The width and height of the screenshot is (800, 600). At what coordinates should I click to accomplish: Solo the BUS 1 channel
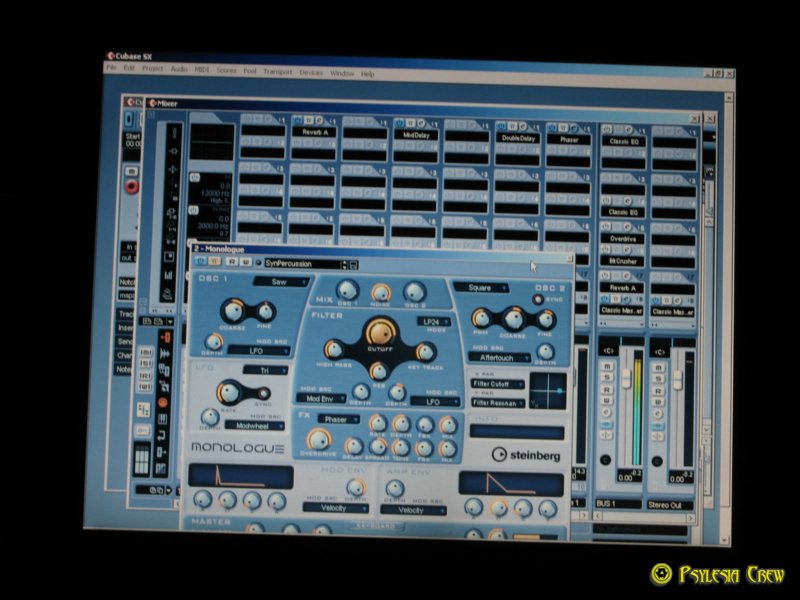tap(607, 377)
